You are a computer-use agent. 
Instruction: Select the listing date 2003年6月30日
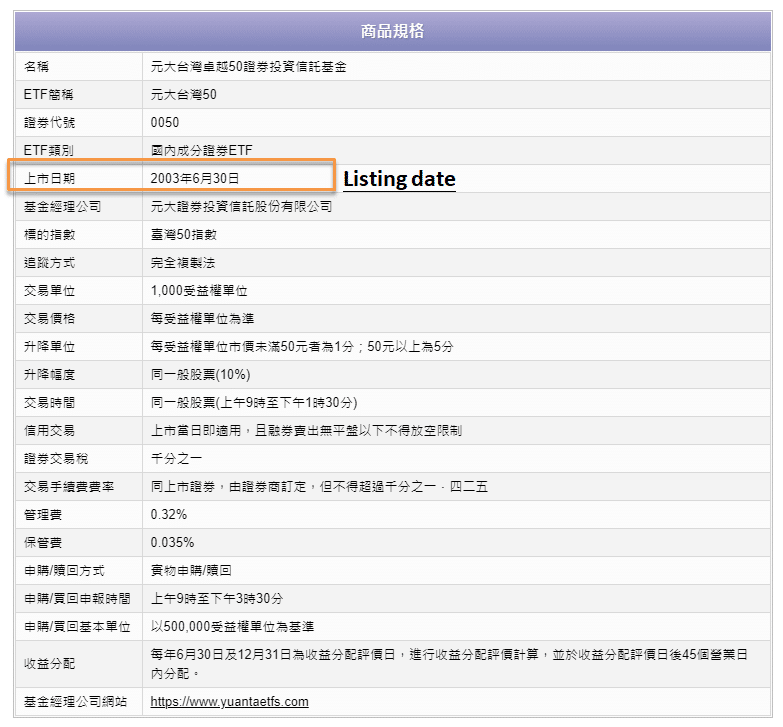[x=195, y=178]
